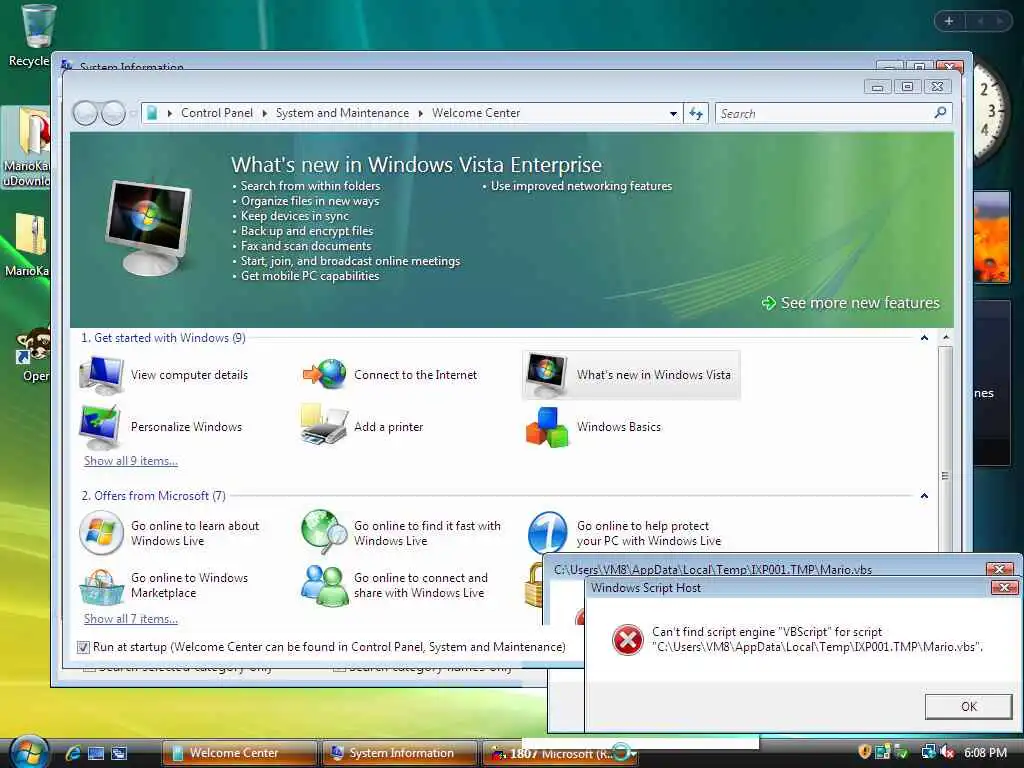Click connect and share Windows Live people icon
The height and width of the screenshot is (768, 1024).
(323, 584)
